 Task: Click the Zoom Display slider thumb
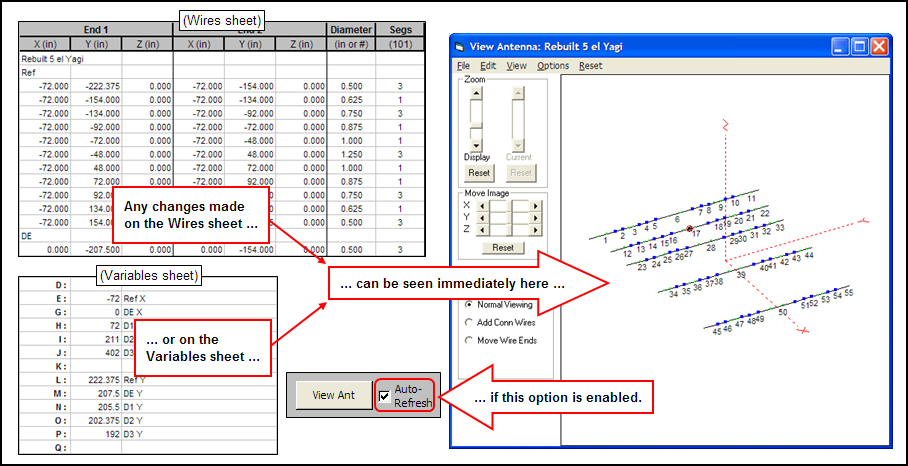coord(476,126)
